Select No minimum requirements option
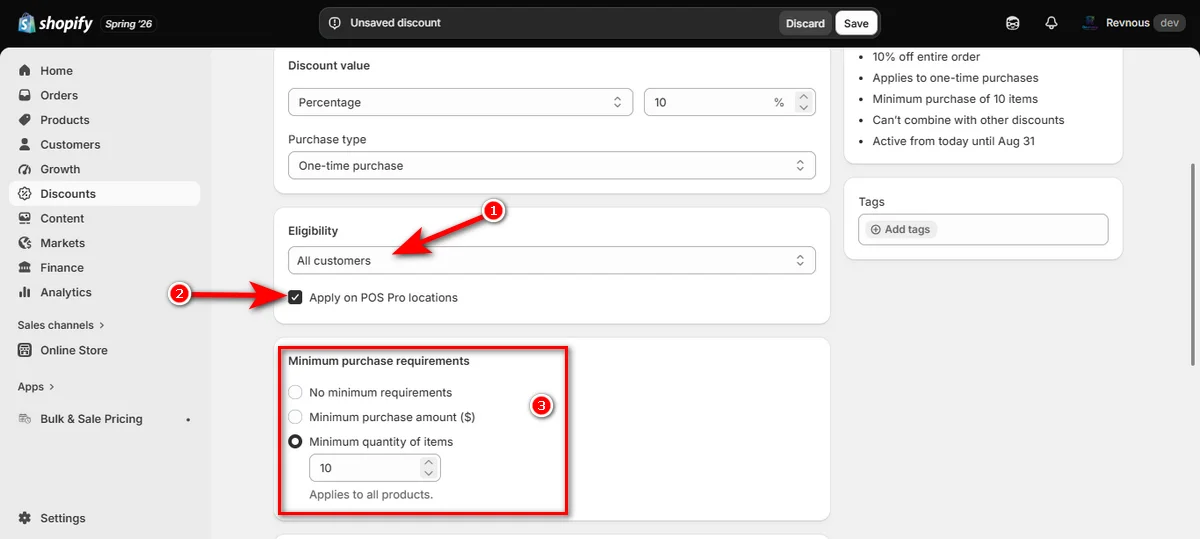1200x539 pixels. (295, 392)
